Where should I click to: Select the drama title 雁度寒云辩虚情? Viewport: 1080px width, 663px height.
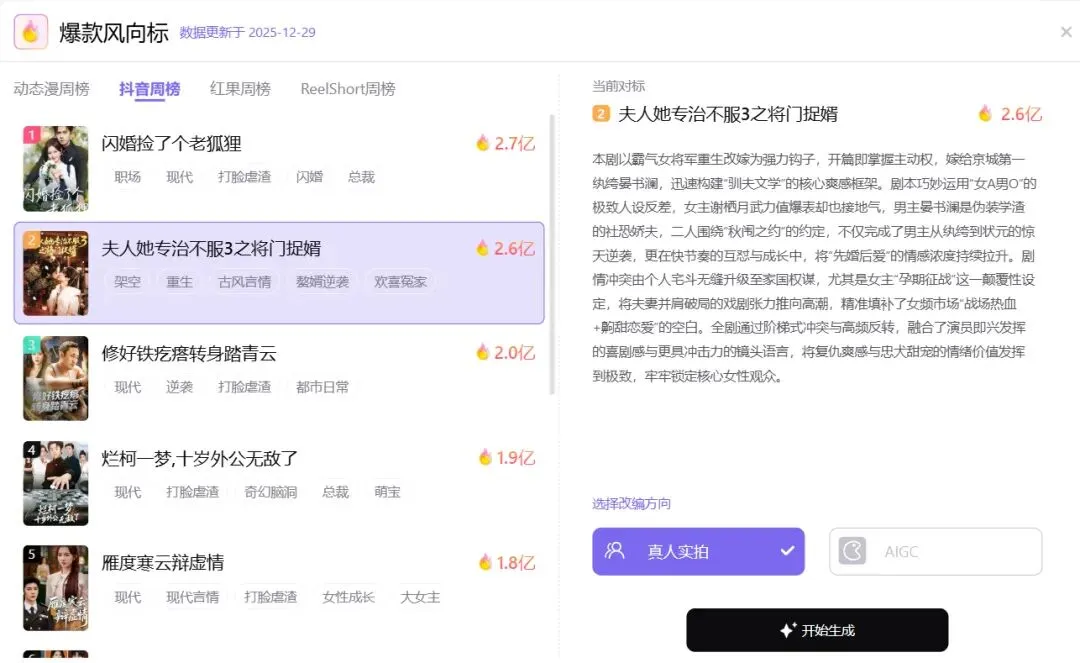tap(163, 562)
